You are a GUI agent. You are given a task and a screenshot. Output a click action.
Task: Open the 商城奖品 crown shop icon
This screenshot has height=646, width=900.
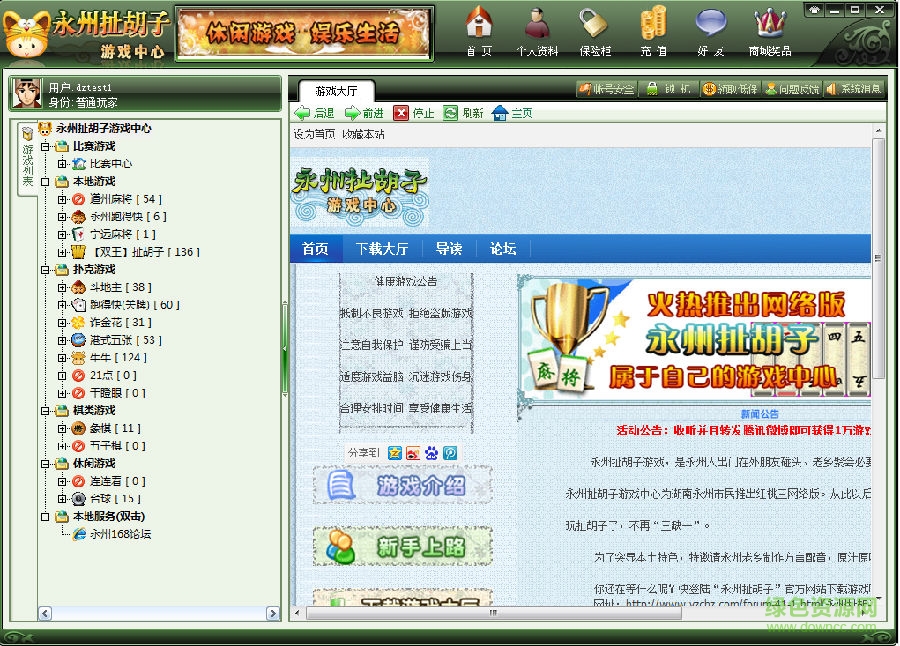[x=768, y=30]
